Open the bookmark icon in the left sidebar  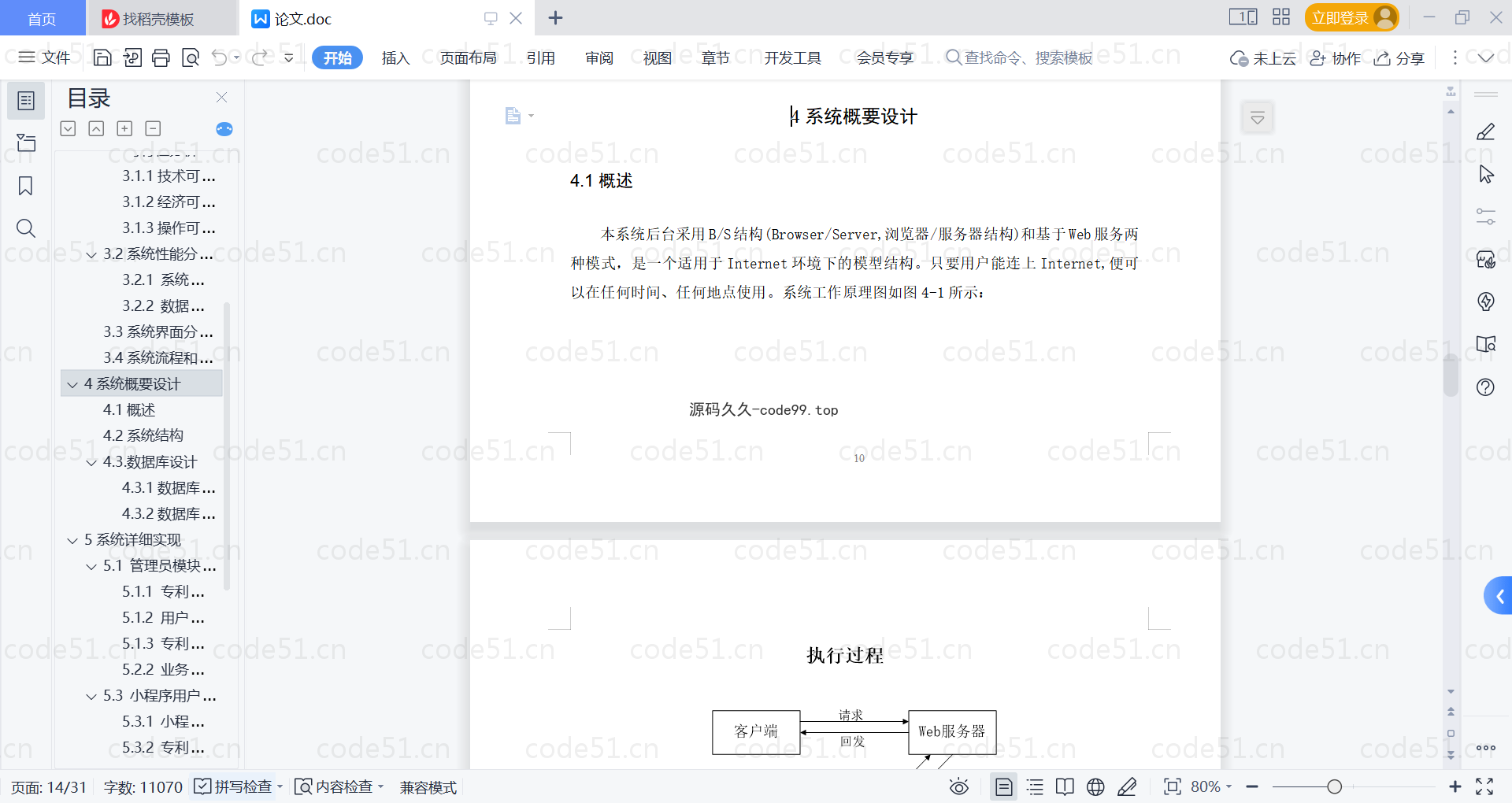pyautogui.click(x=26, y=186)
